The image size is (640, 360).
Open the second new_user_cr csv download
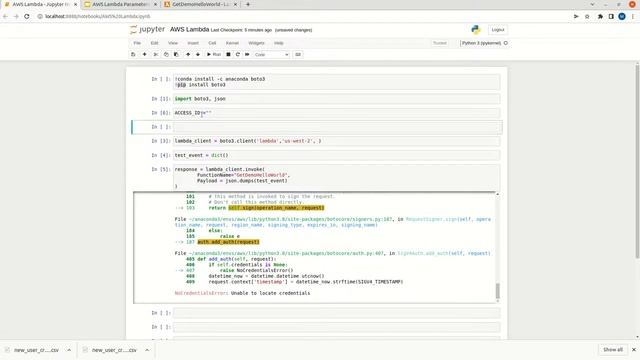(x=113, y=350)
